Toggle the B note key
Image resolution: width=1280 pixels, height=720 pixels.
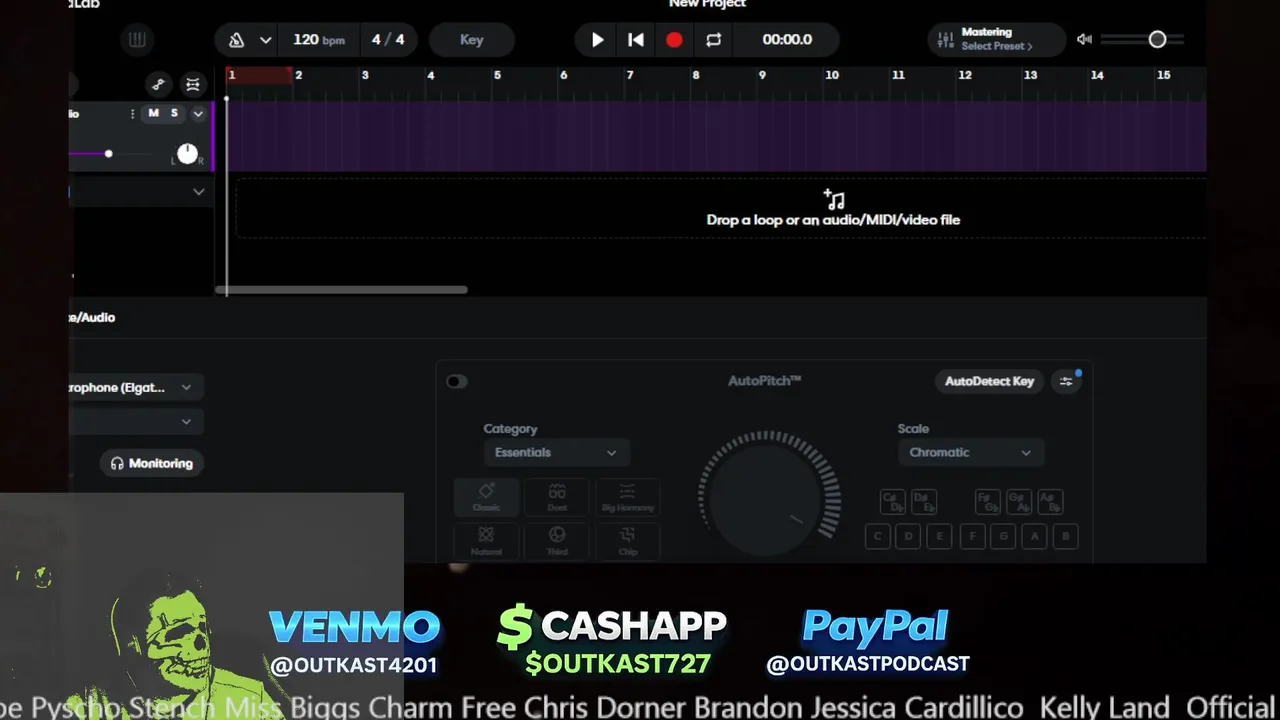(x=1066, y=536)
